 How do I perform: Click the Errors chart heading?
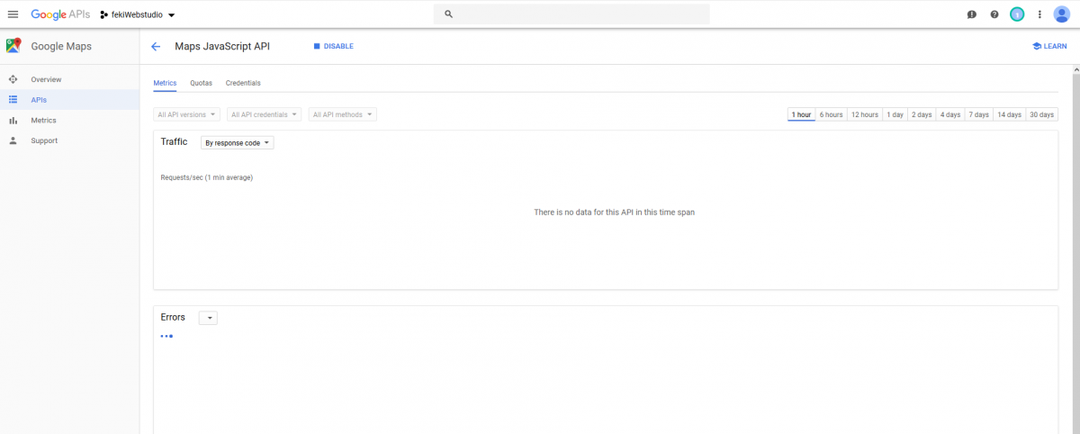[x=173, y=317]
